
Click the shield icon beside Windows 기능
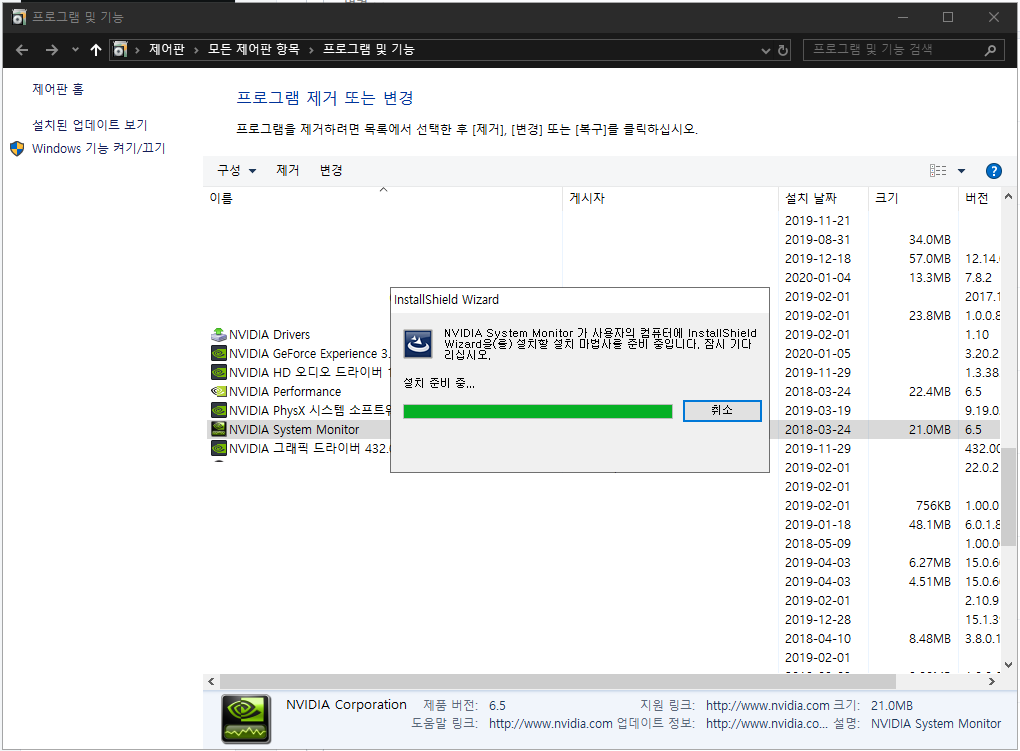click(x=18, y=148)
